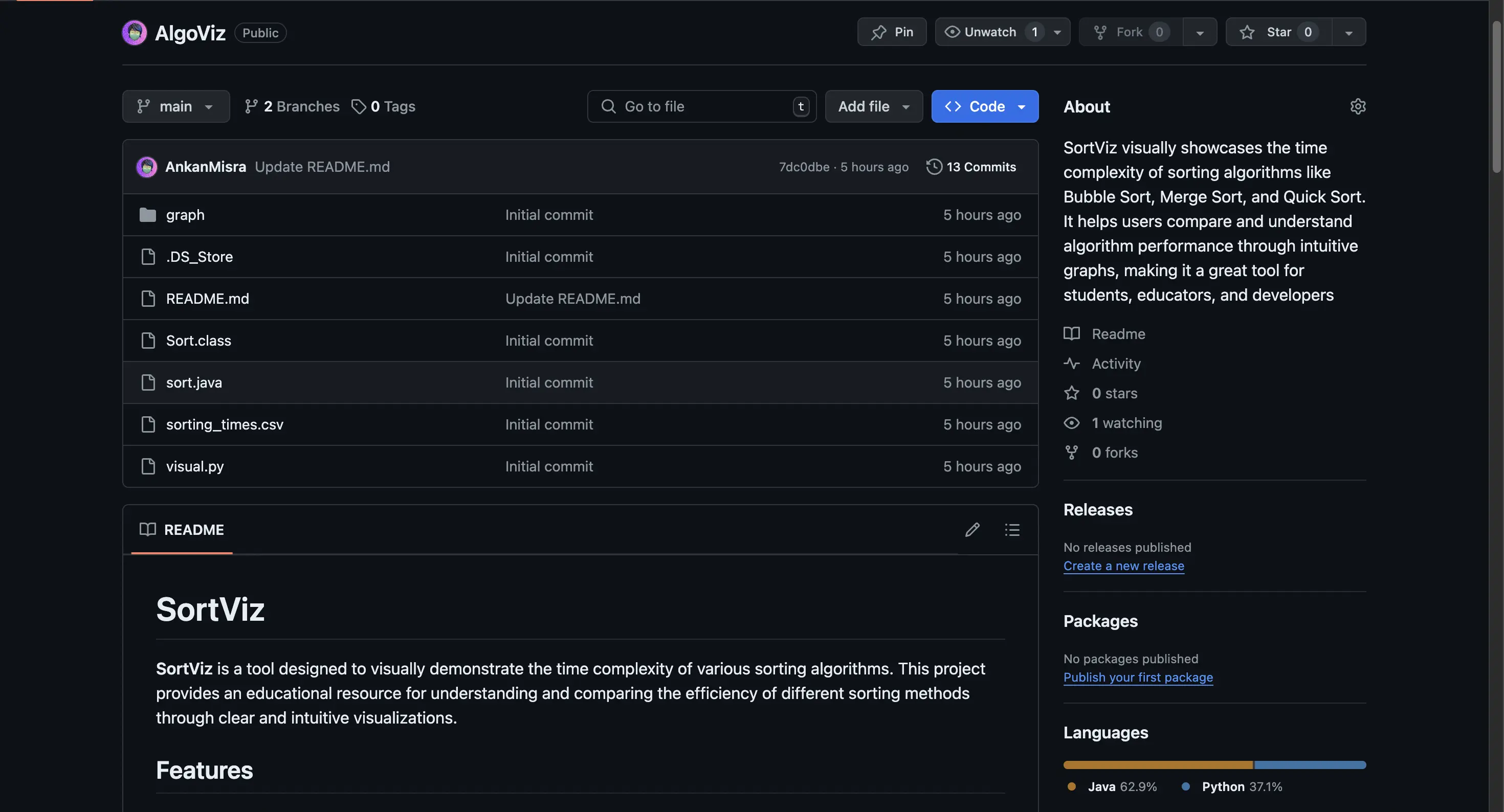
Task: Expand the main branch dropdown
Action: coord(175,105)
